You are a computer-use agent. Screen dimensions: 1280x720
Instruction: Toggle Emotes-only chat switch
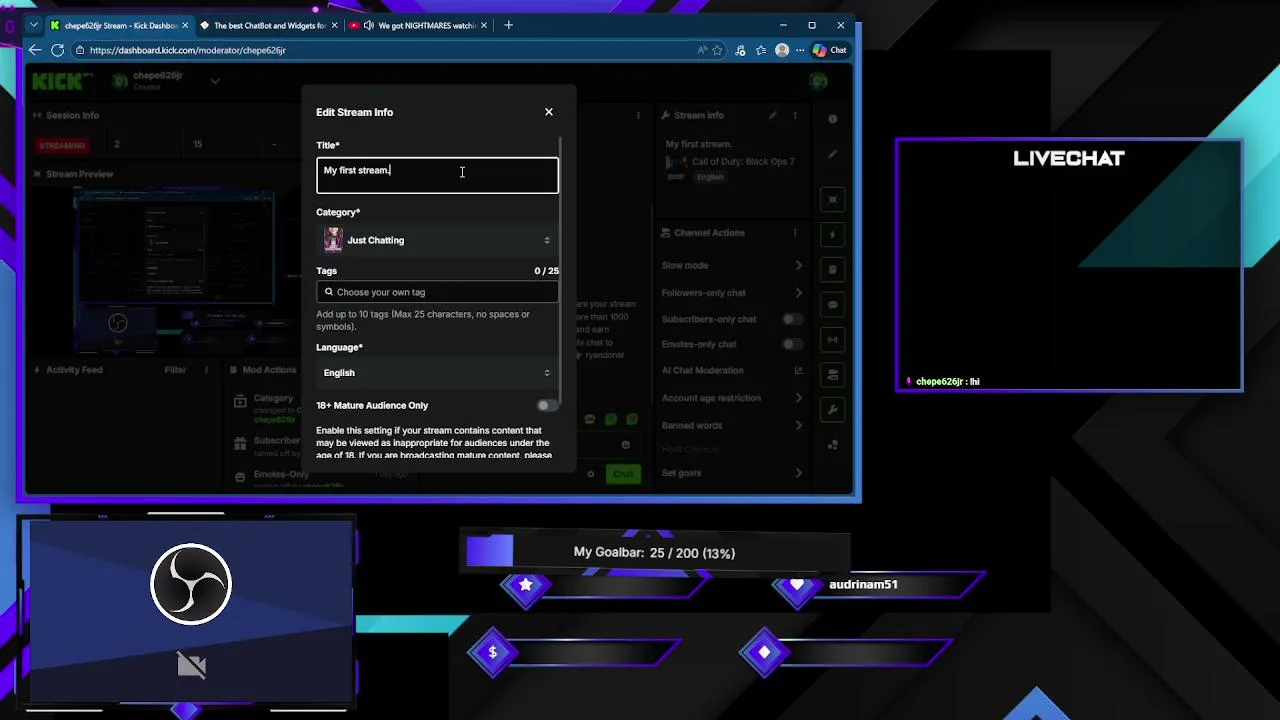pyautogui.click(x=792, y=344)
